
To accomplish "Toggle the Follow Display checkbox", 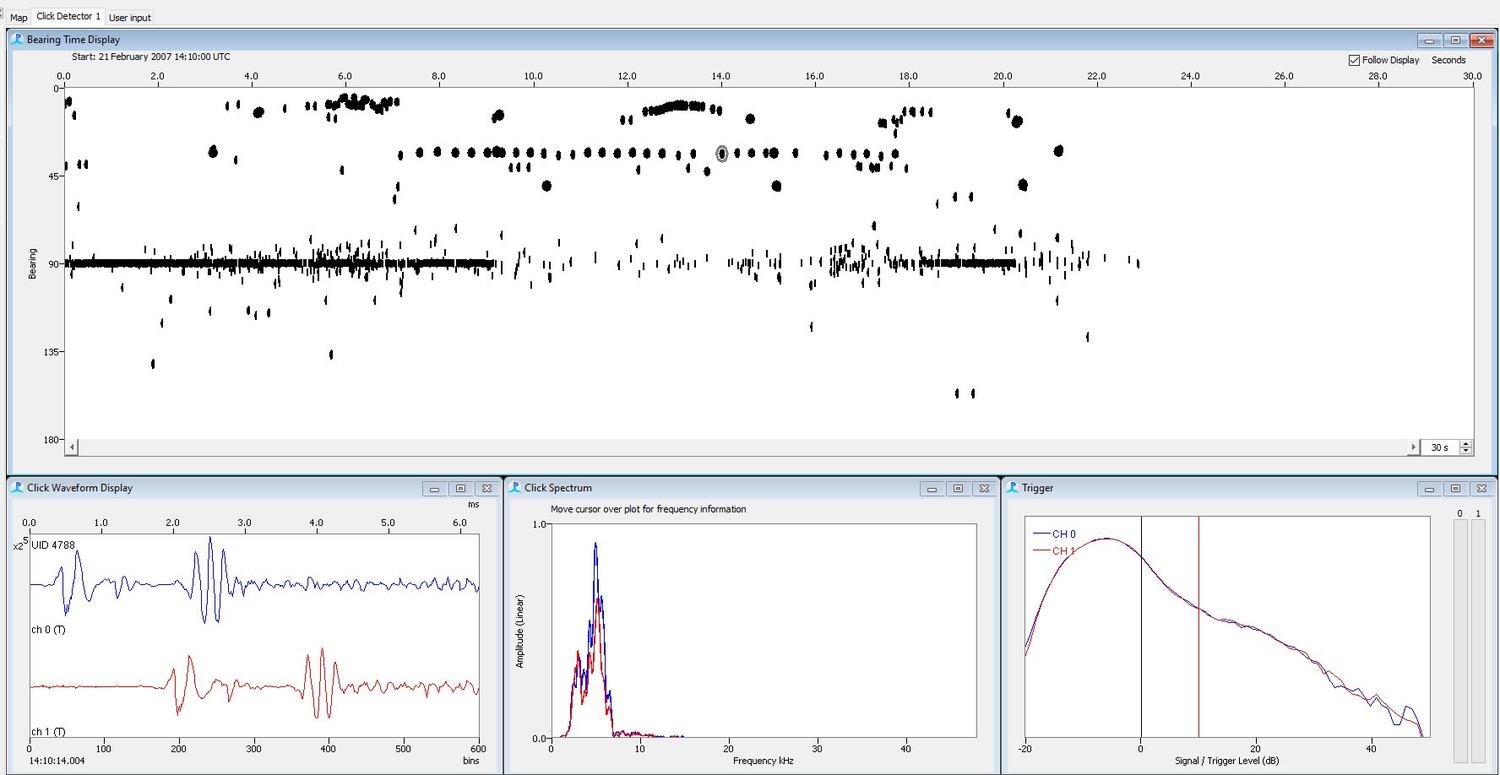I will (x=1355, y=60).
